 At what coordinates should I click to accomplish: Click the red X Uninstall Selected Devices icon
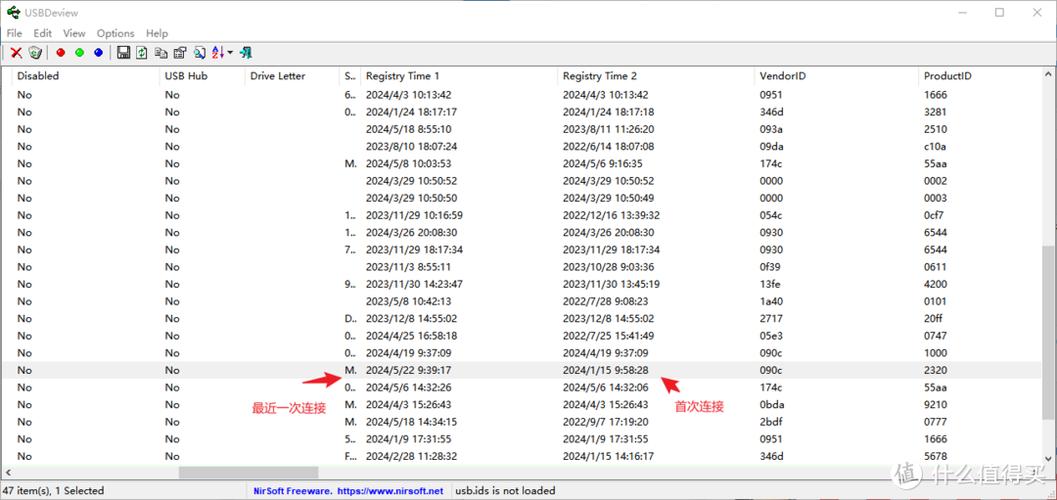pyautogui.click(x=16, y=53)
